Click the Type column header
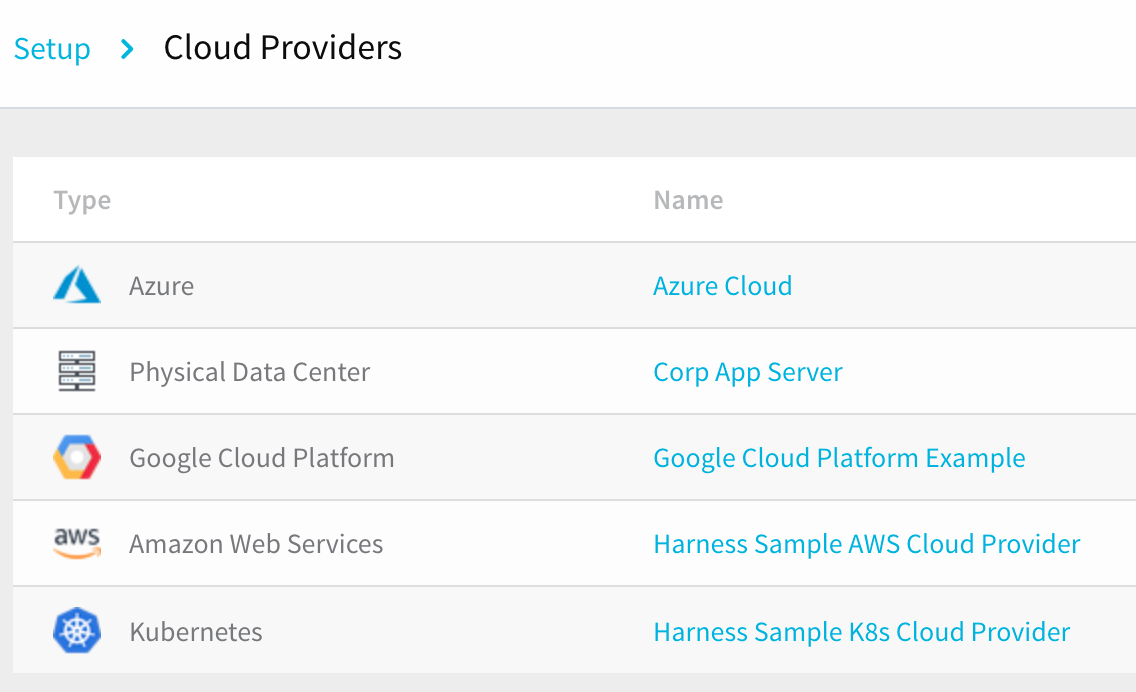This screenshot has width=1136, height=692. coord(83,201)
